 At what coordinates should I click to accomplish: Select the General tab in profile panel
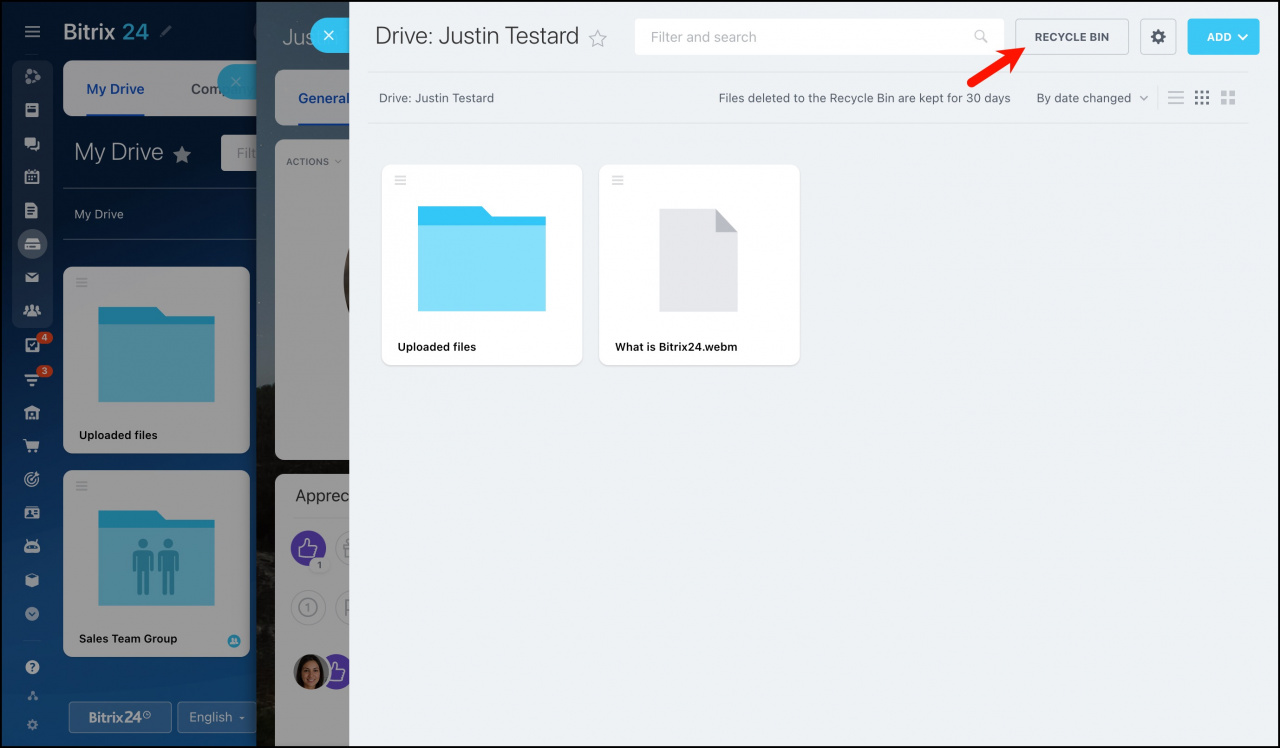tap(323, 98)
